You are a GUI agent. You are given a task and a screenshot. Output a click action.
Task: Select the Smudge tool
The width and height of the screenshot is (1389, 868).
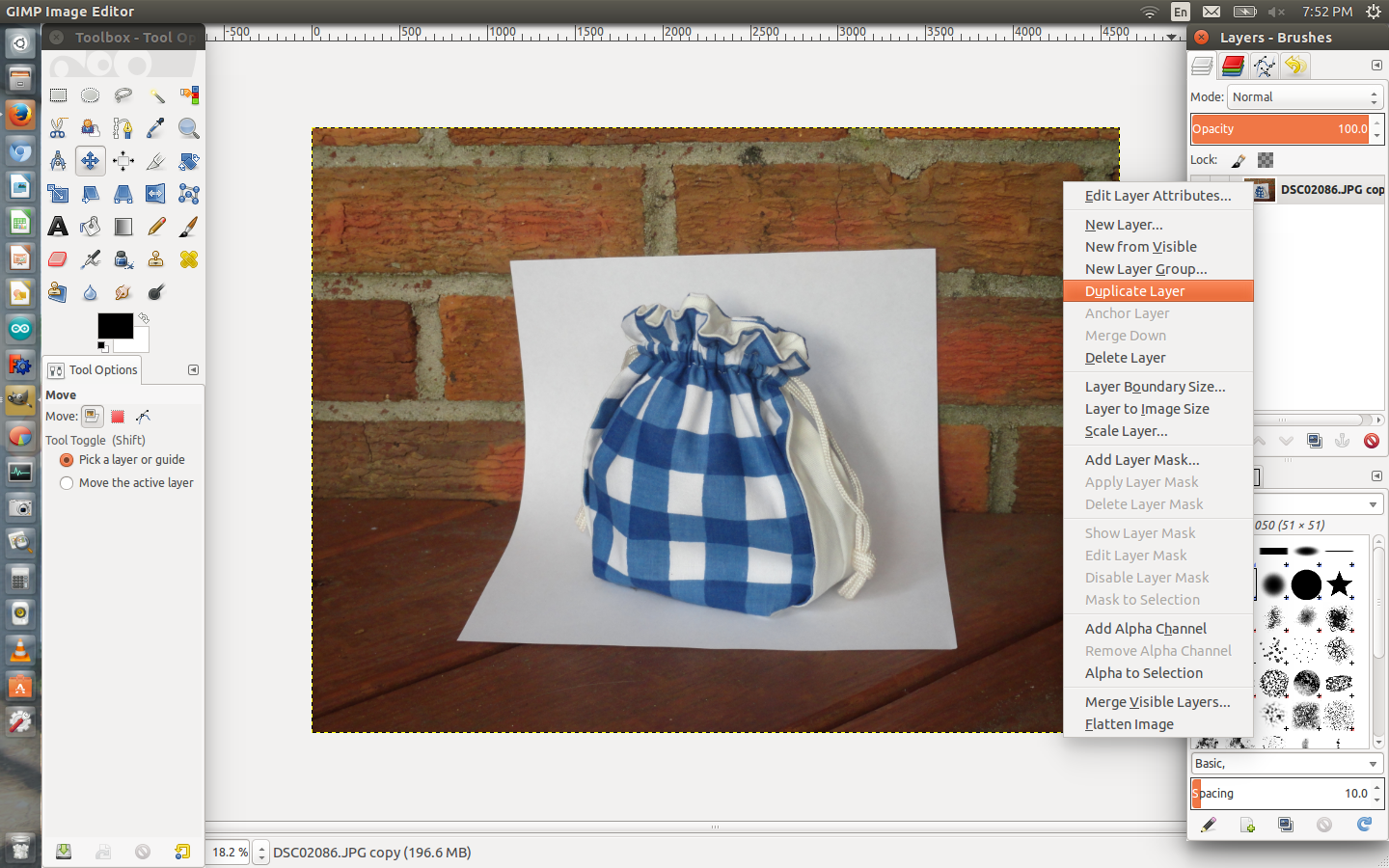(x=123, y=292)
